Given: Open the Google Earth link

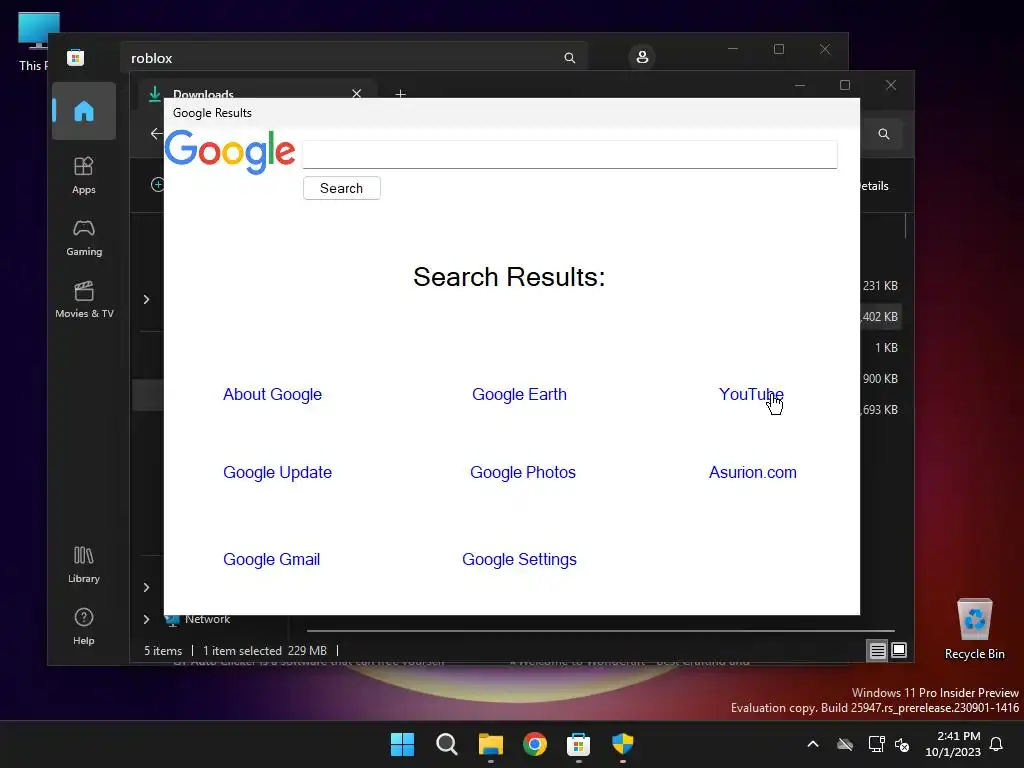Looking at the screenshot, I should [519, 394].
